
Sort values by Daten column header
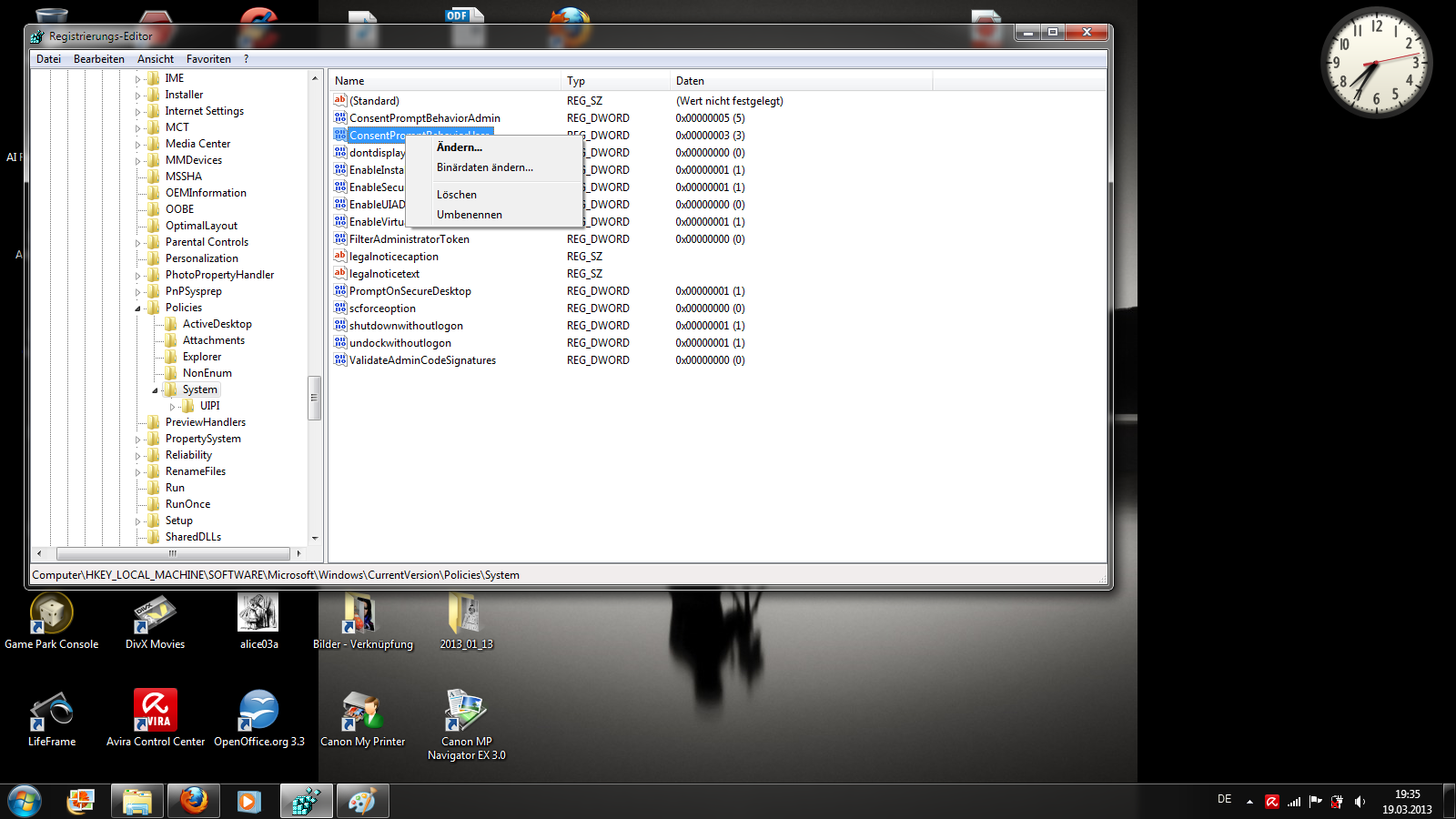[801, 81]
